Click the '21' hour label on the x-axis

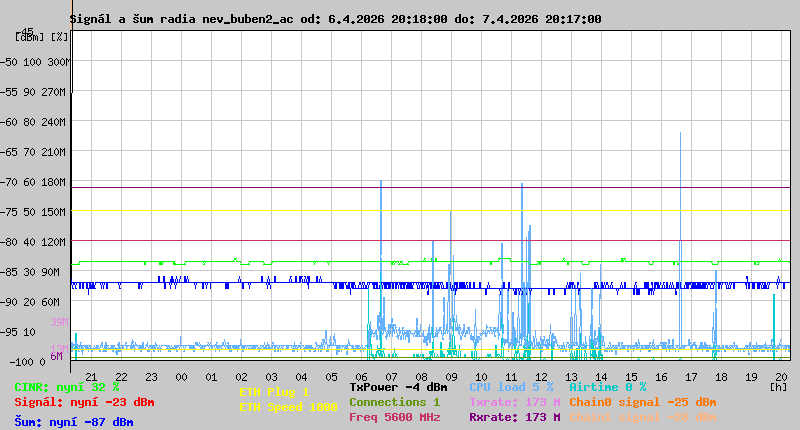(91, 377)
